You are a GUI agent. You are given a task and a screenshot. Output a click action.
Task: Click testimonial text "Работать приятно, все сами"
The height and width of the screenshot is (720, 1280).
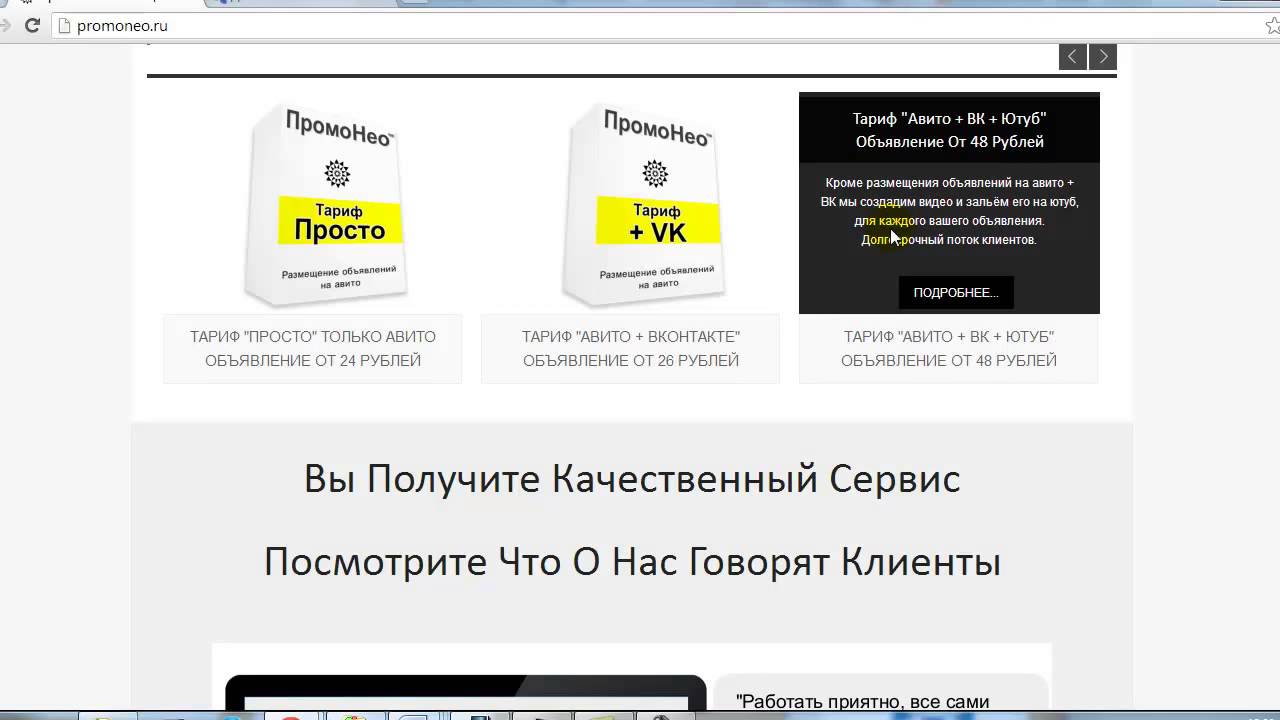[862, 702]
